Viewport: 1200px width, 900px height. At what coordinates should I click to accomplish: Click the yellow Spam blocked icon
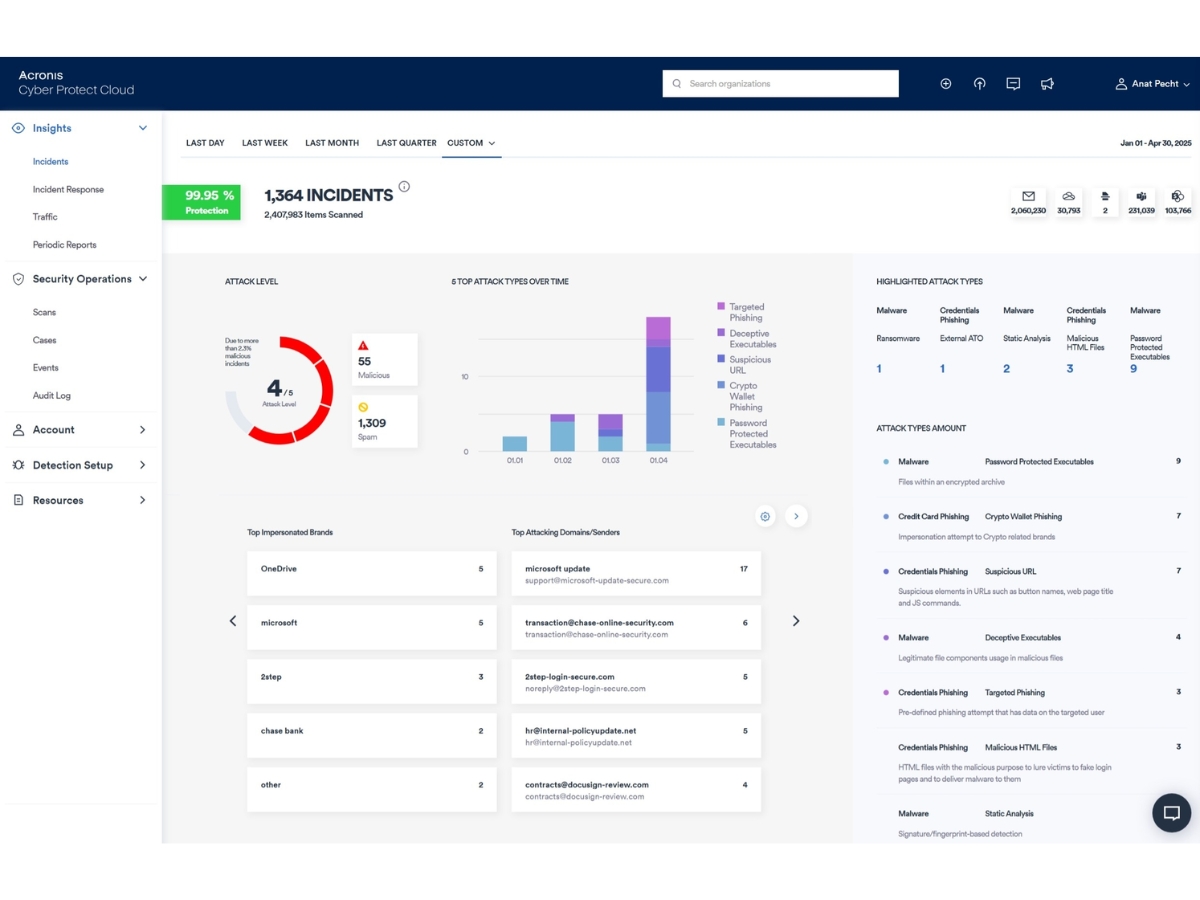364,407
